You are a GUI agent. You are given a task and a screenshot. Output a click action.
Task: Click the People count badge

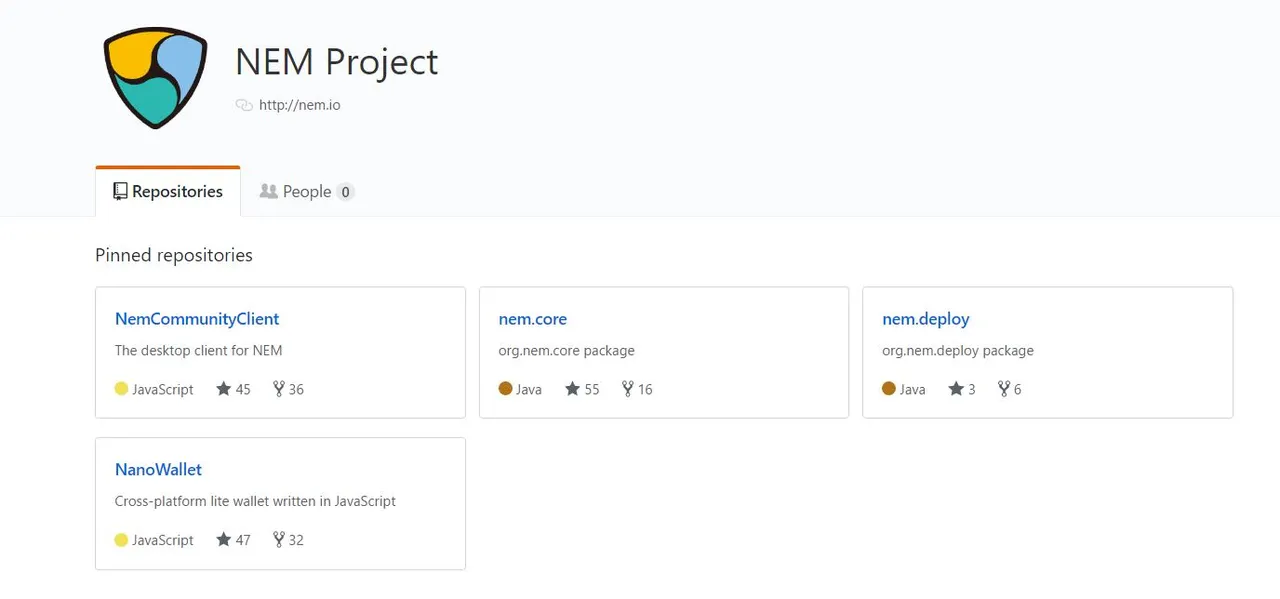click(345, 192)
